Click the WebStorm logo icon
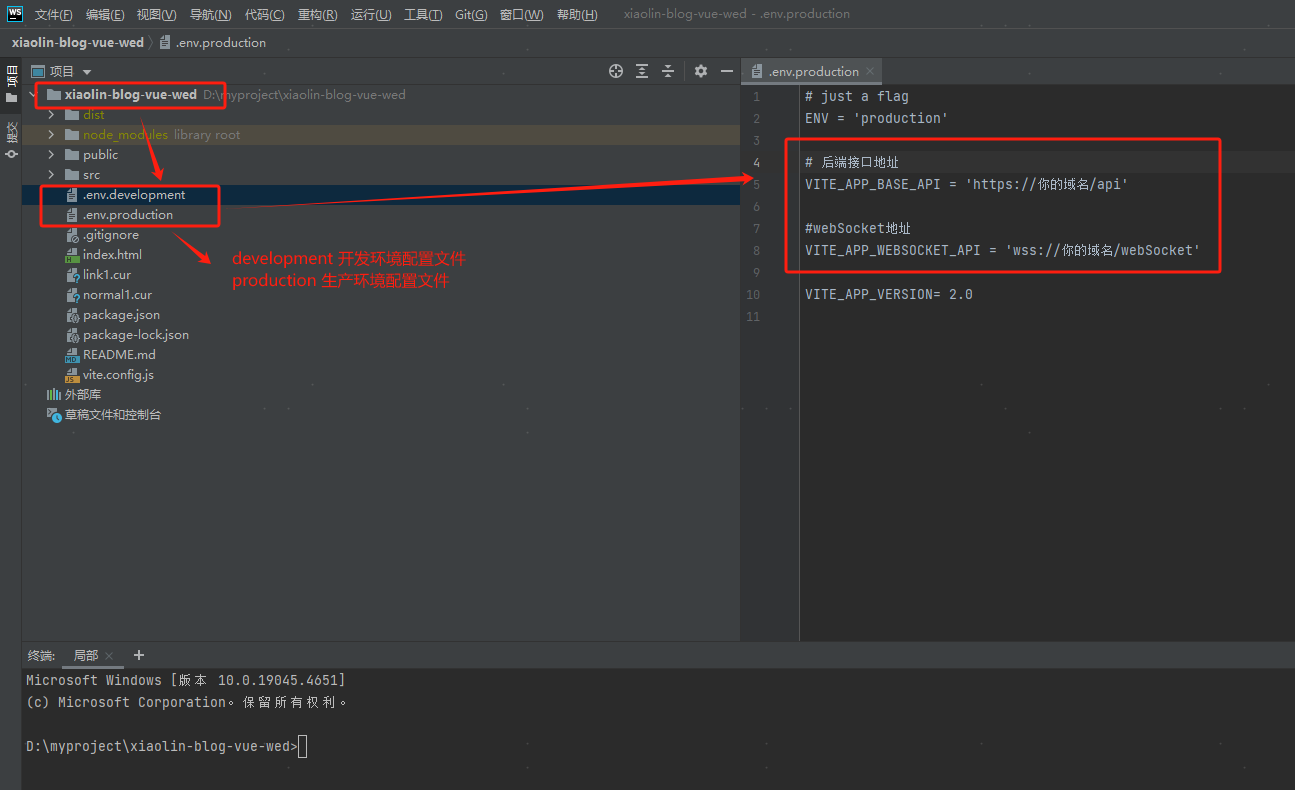The image size is (1295, 790). (14, 14)
